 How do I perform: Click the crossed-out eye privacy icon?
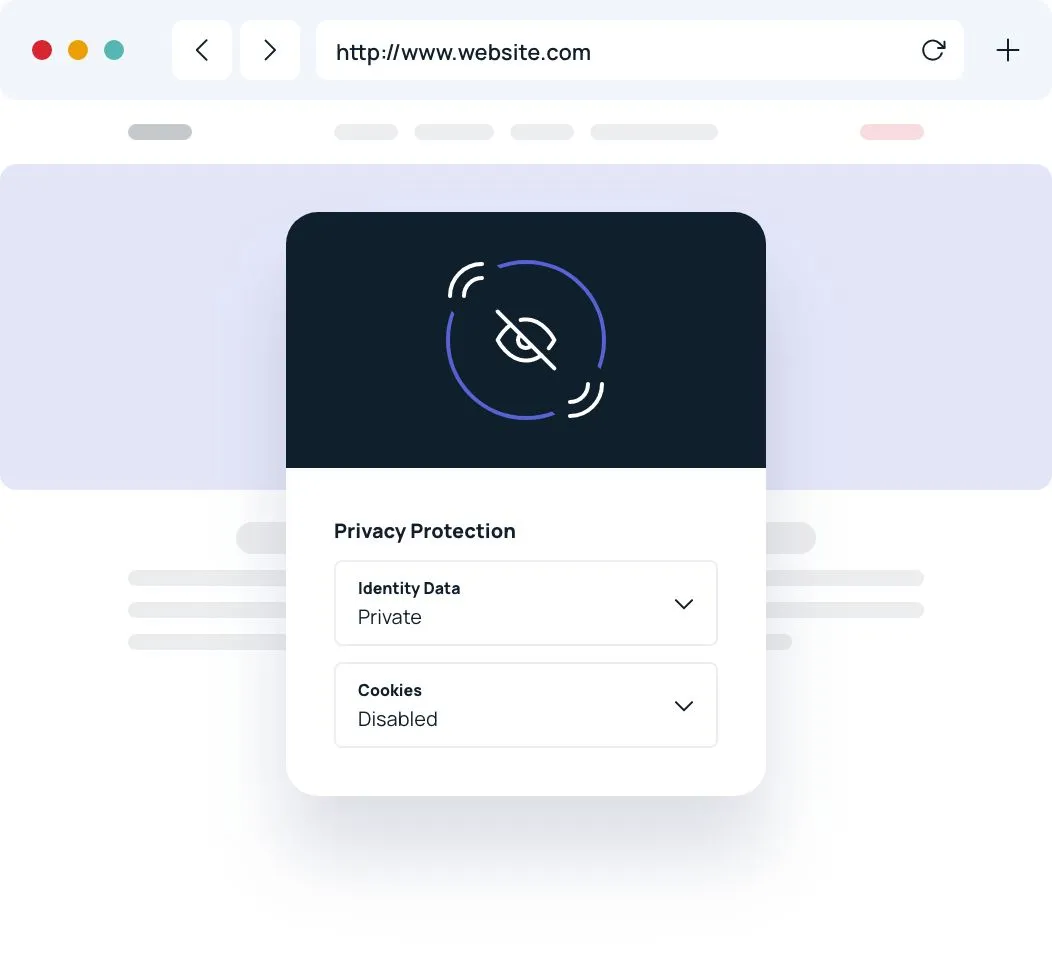[526, 340]
